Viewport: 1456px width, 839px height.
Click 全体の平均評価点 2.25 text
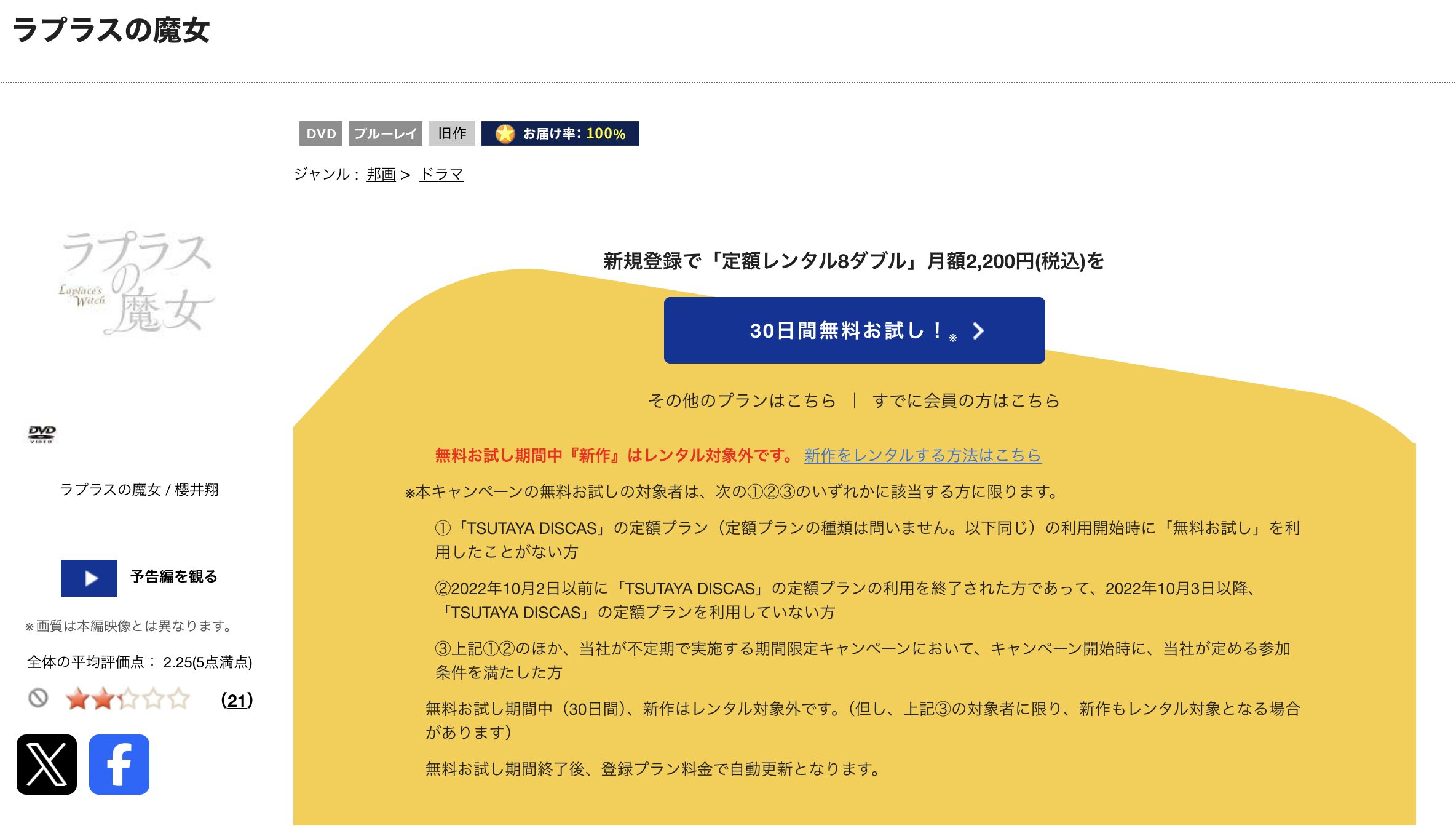click(140, 662)
